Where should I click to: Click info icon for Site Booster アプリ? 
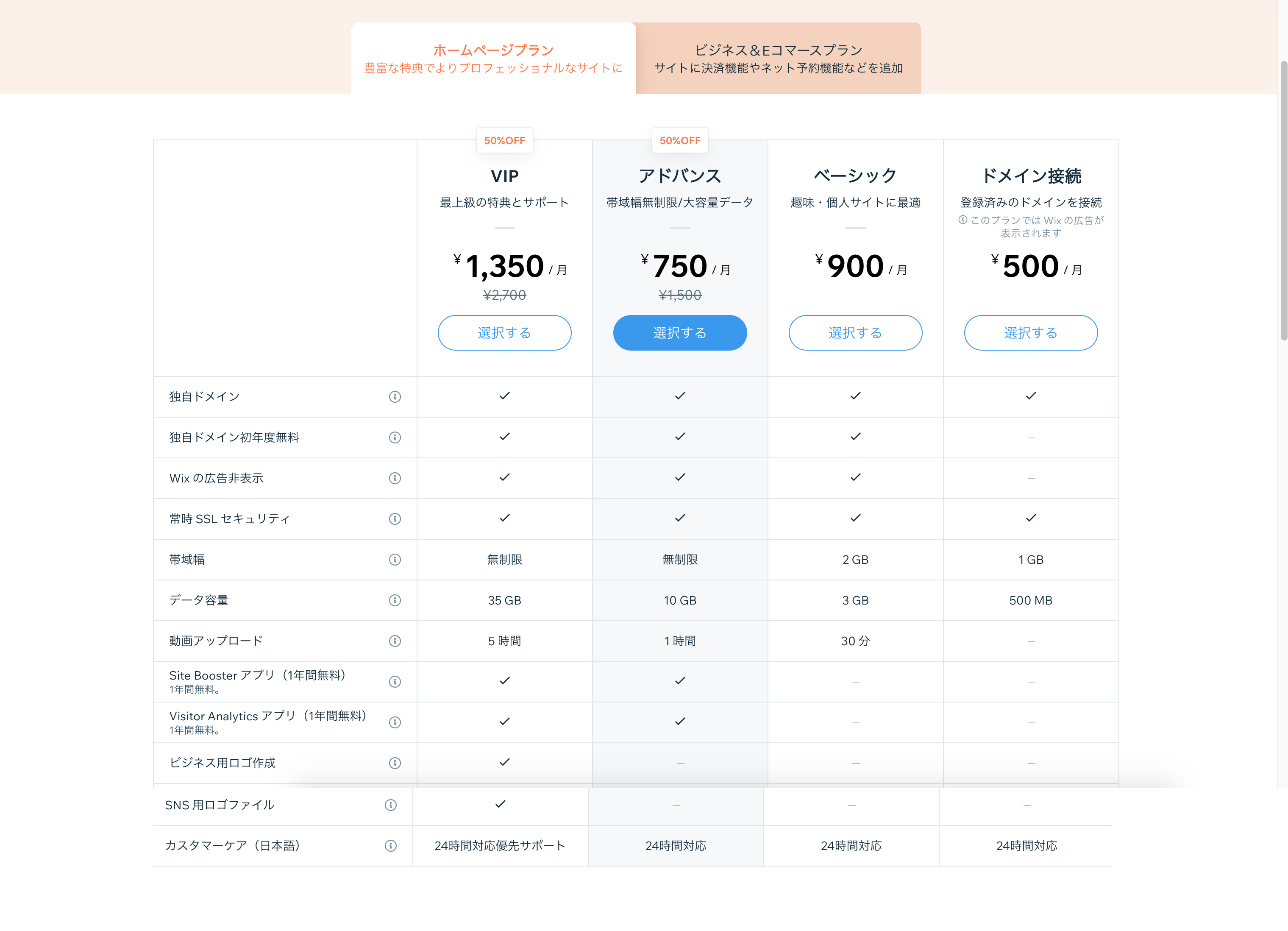click(x=395, y=682)
